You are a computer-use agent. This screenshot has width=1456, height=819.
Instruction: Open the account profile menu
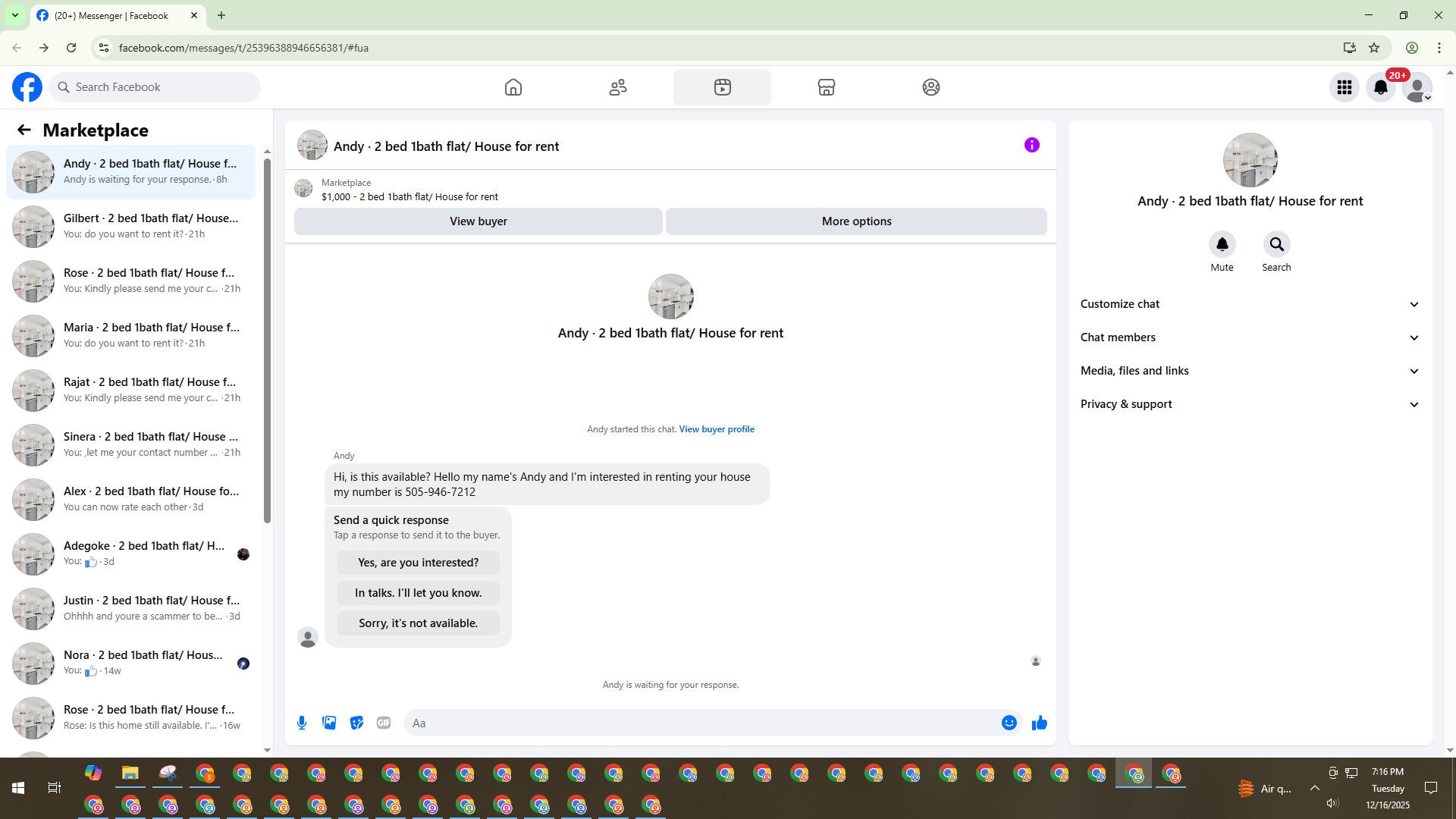(x=1417, y=87)
